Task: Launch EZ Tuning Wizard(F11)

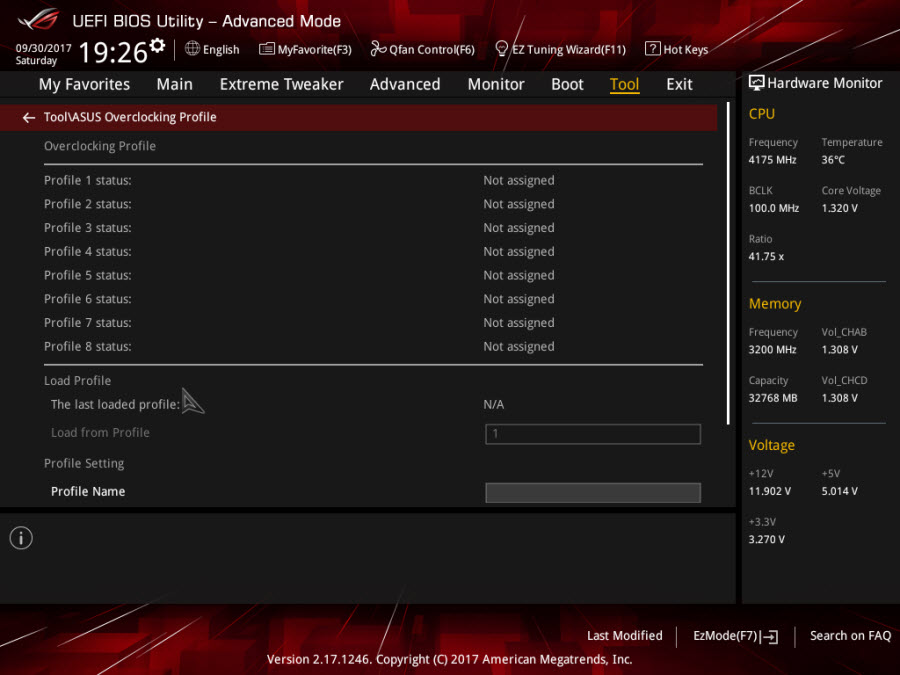Action: point(569,49)
